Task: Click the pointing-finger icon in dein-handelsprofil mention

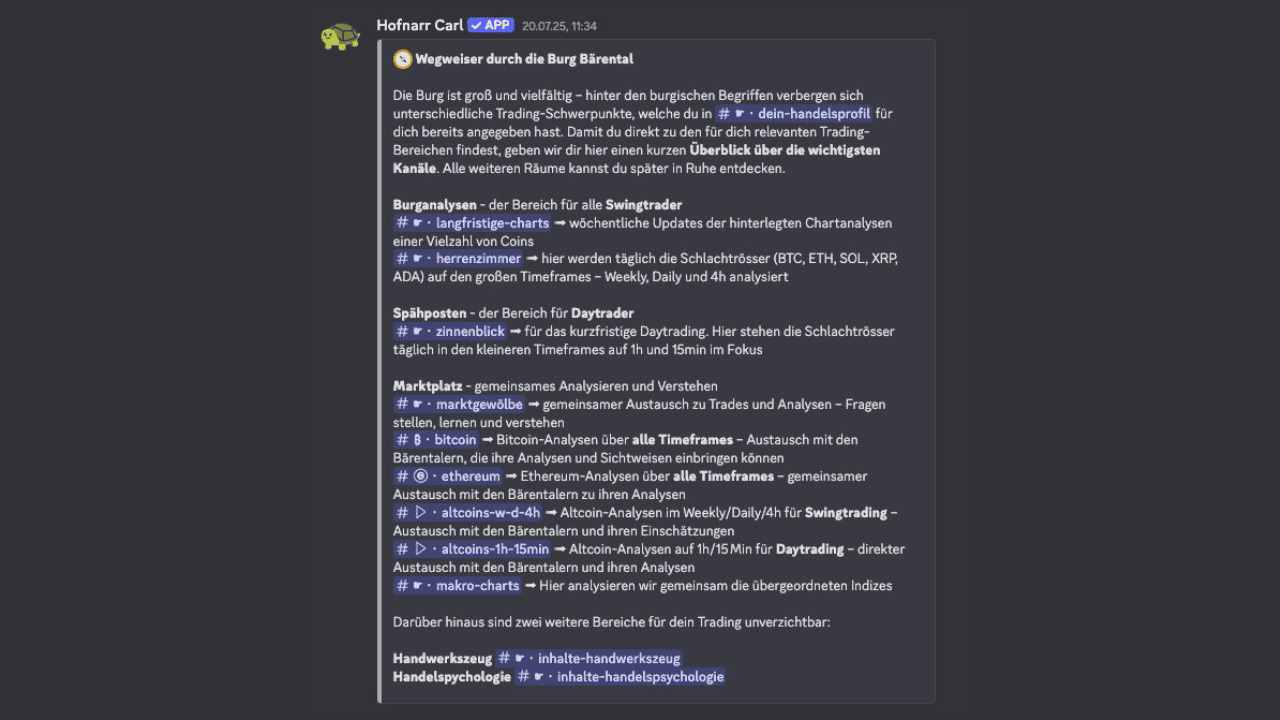Action: 737,113
